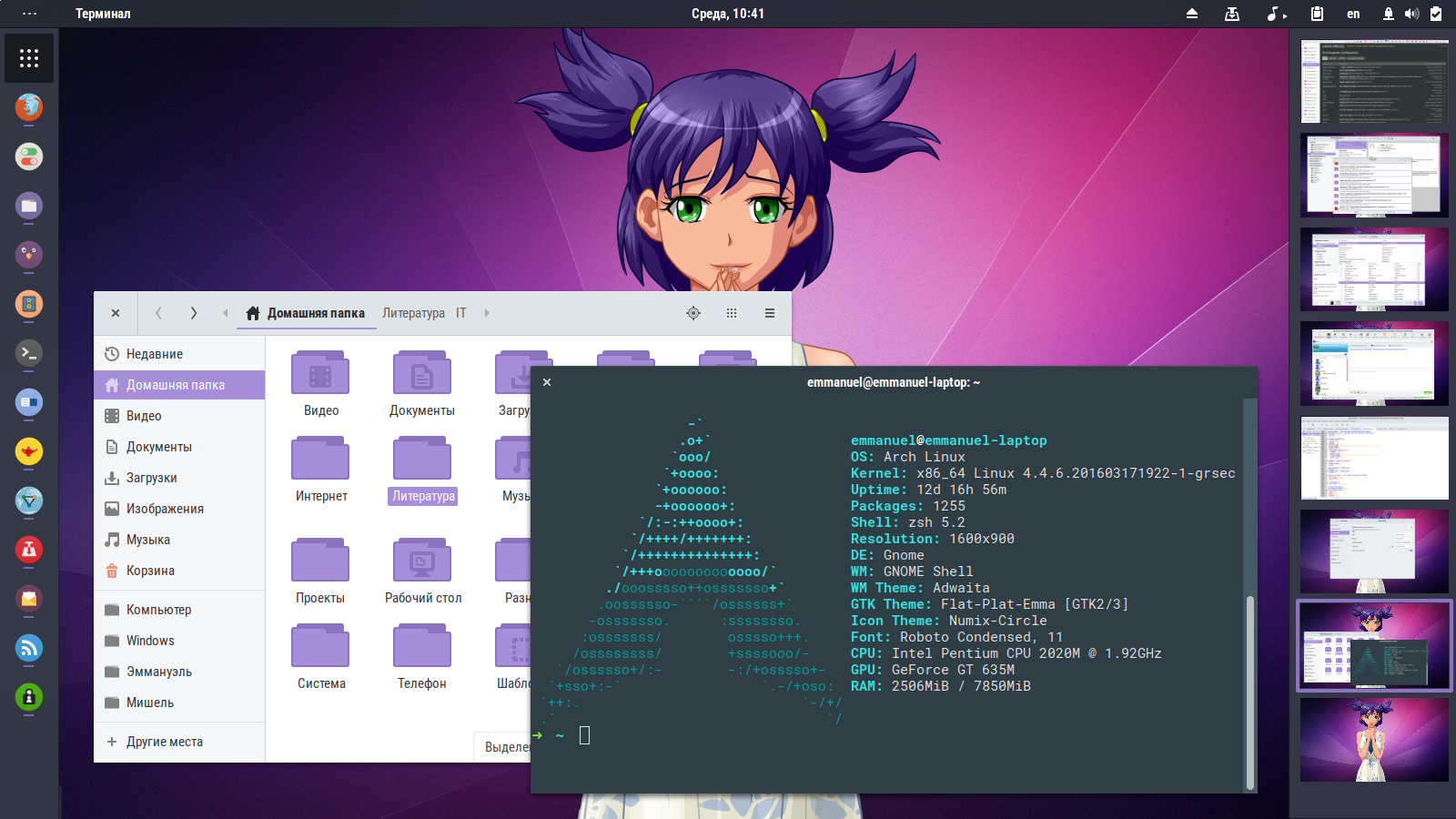
Task: Open the Проекты folder icon
Action: tap(320, 561)
